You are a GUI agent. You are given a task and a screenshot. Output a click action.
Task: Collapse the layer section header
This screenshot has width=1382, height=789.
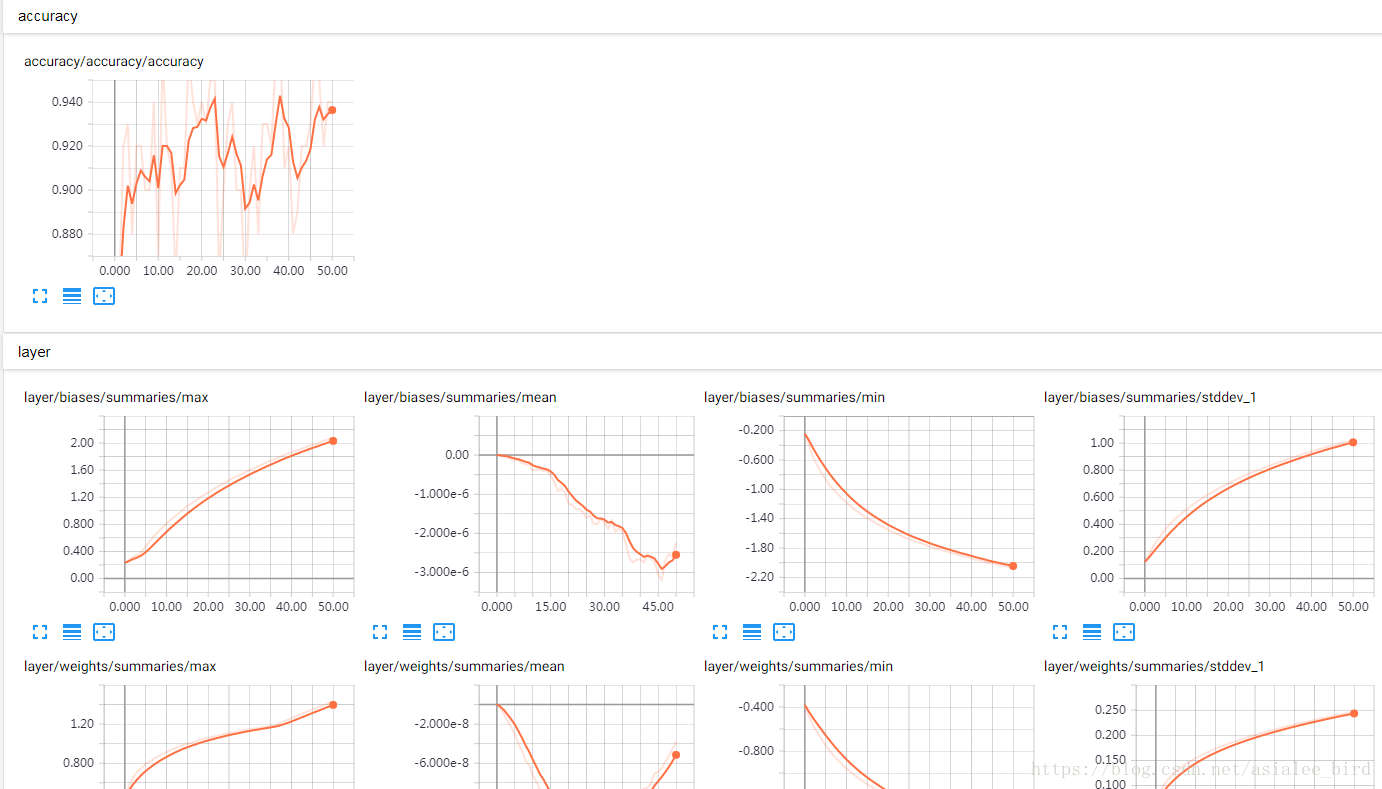[x=692, y=353]
